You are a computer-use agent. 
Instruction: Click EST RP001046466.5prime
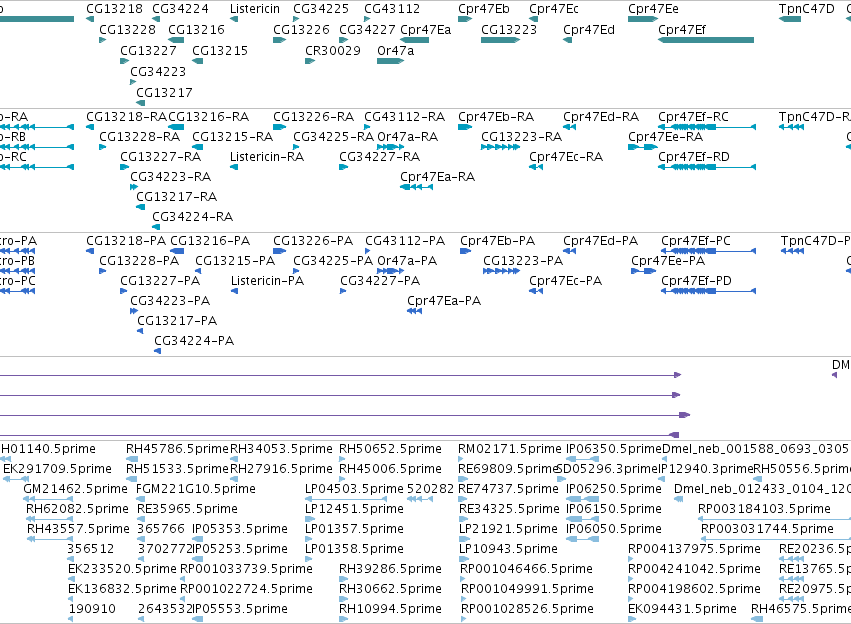pos(526,569)
